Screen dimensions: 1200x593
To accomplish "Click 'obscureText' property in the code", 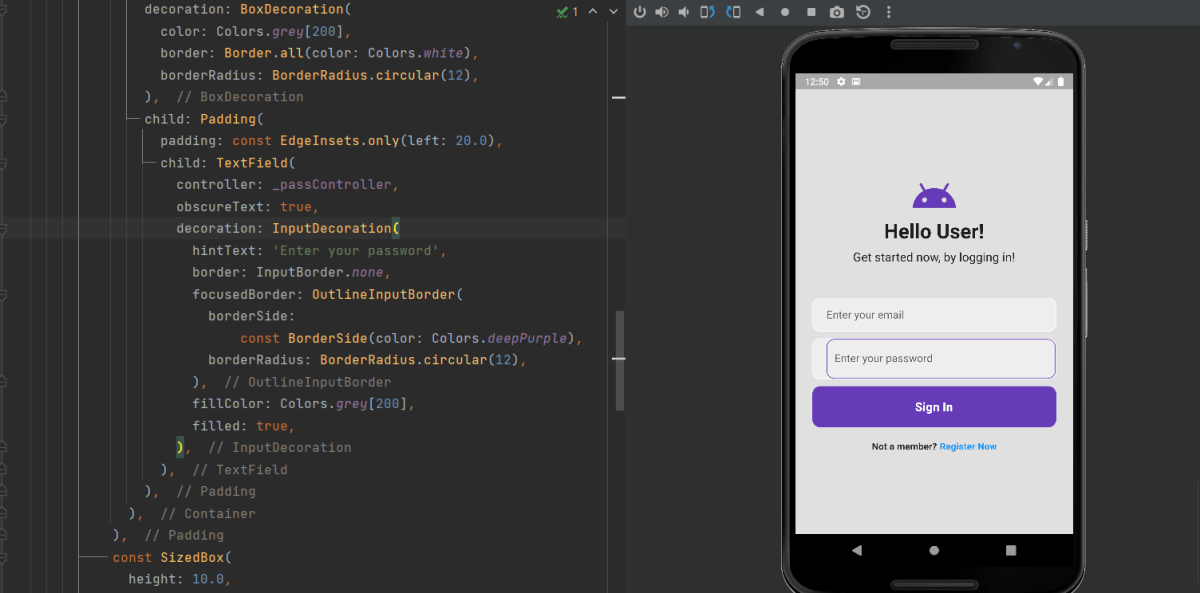I will (x=220, y=207).
